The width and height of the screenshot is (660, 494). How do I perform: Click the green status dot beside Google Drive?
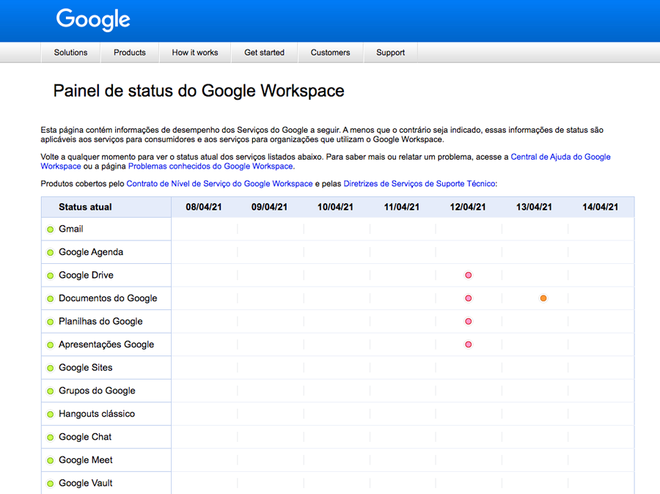tap(51, 276)
